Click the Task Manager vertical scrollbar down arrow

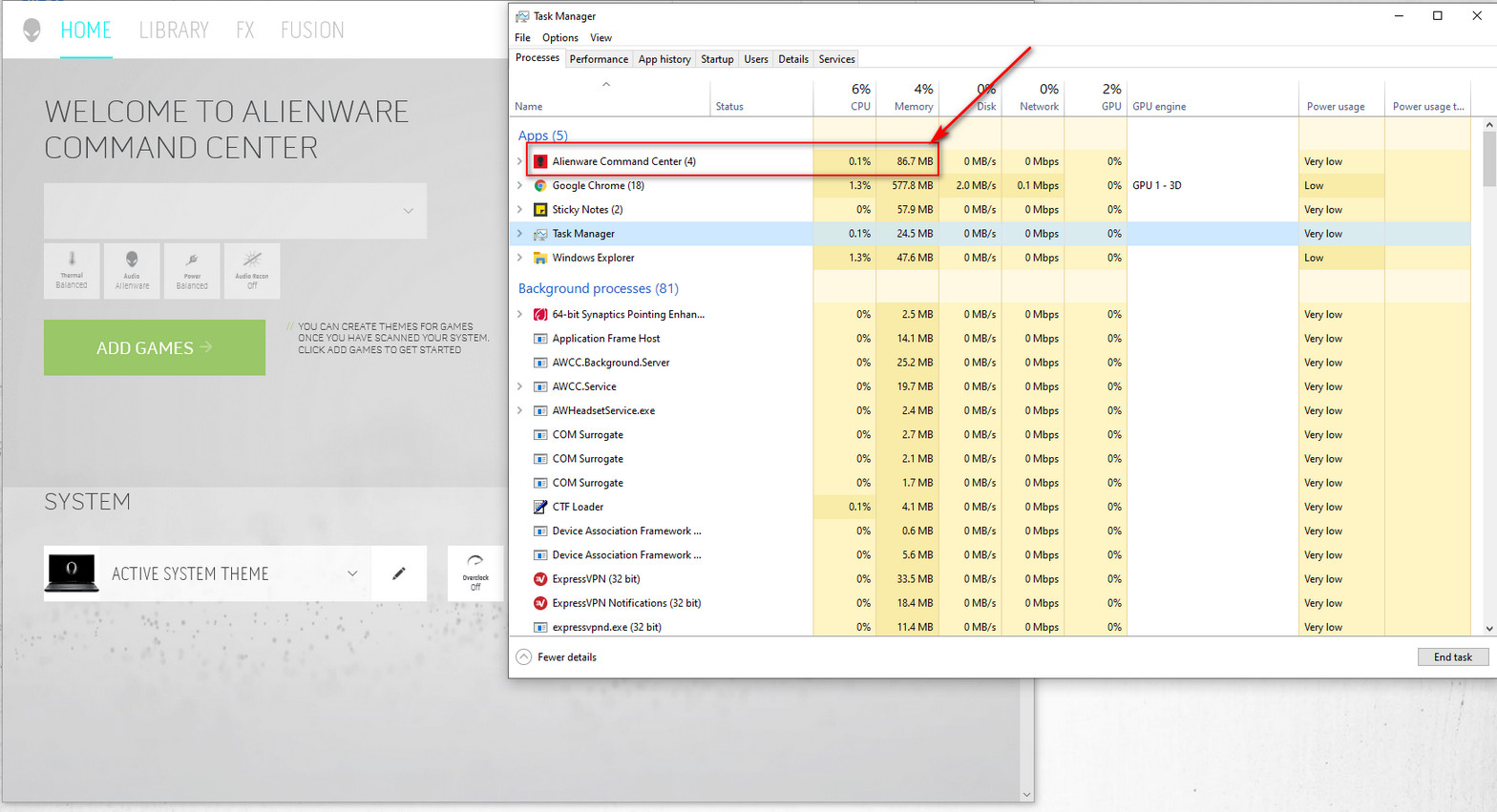pyautogui.click(x=1489, y=629)
